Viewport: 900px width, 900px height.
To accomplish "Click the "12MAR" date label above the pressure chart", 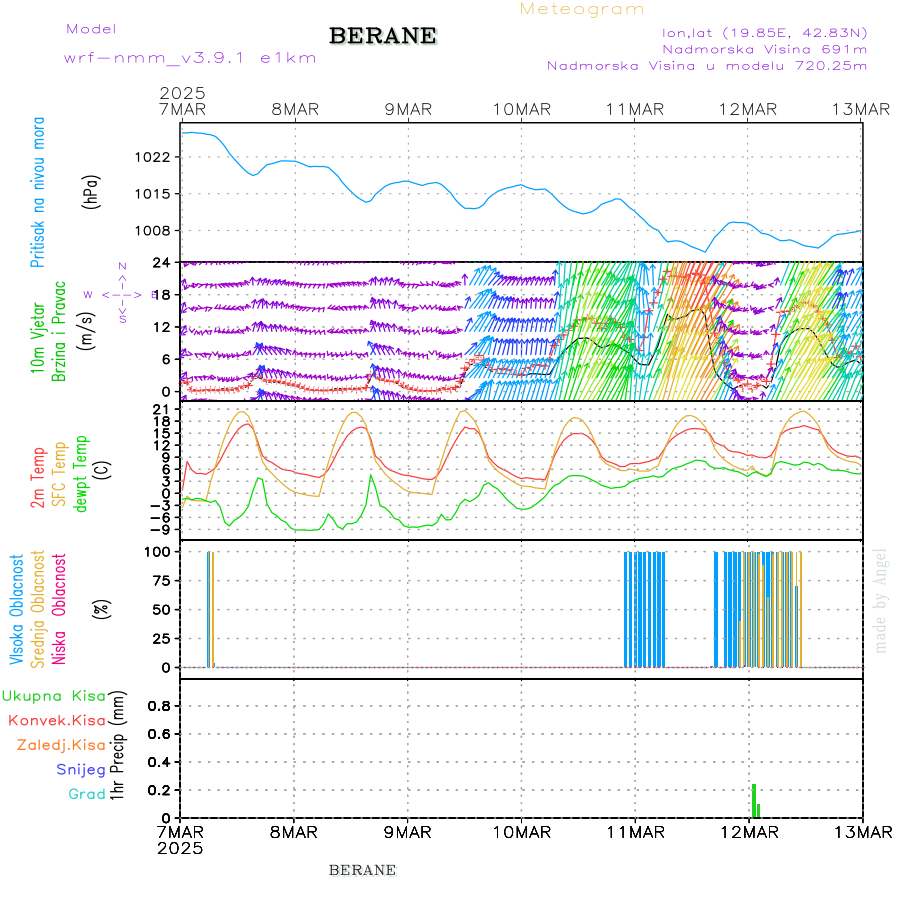I will (x=748, y=109).
